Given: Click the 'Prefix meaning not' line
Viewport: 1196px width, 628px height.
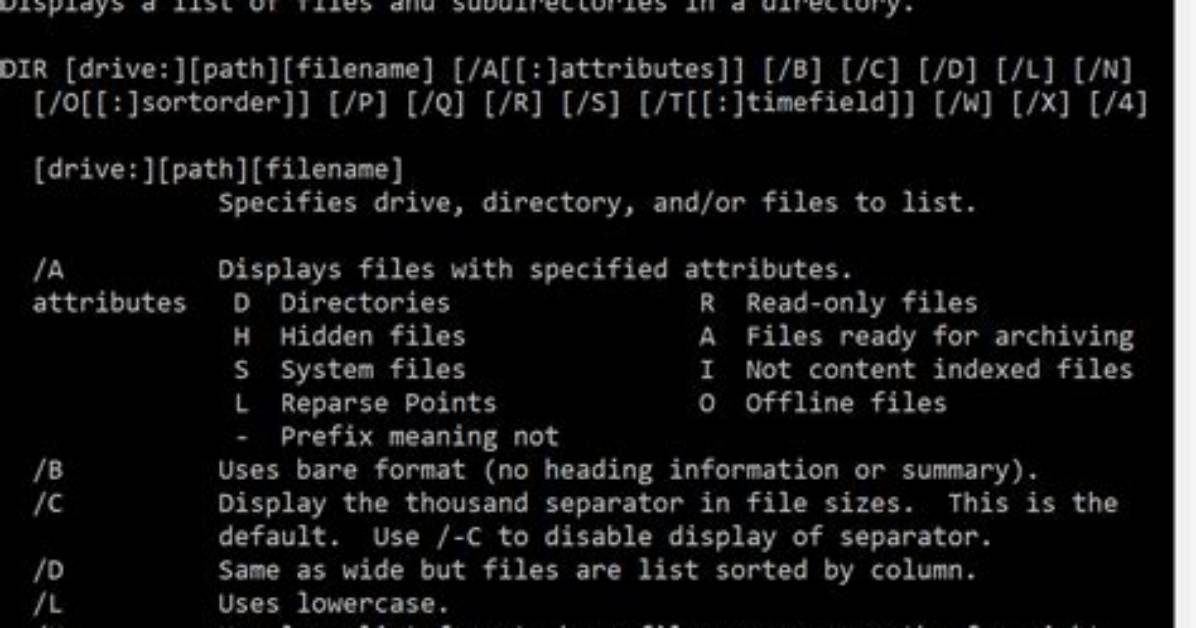Looking at the screenshot, I should pyautogui.click(x=397, y=436).
